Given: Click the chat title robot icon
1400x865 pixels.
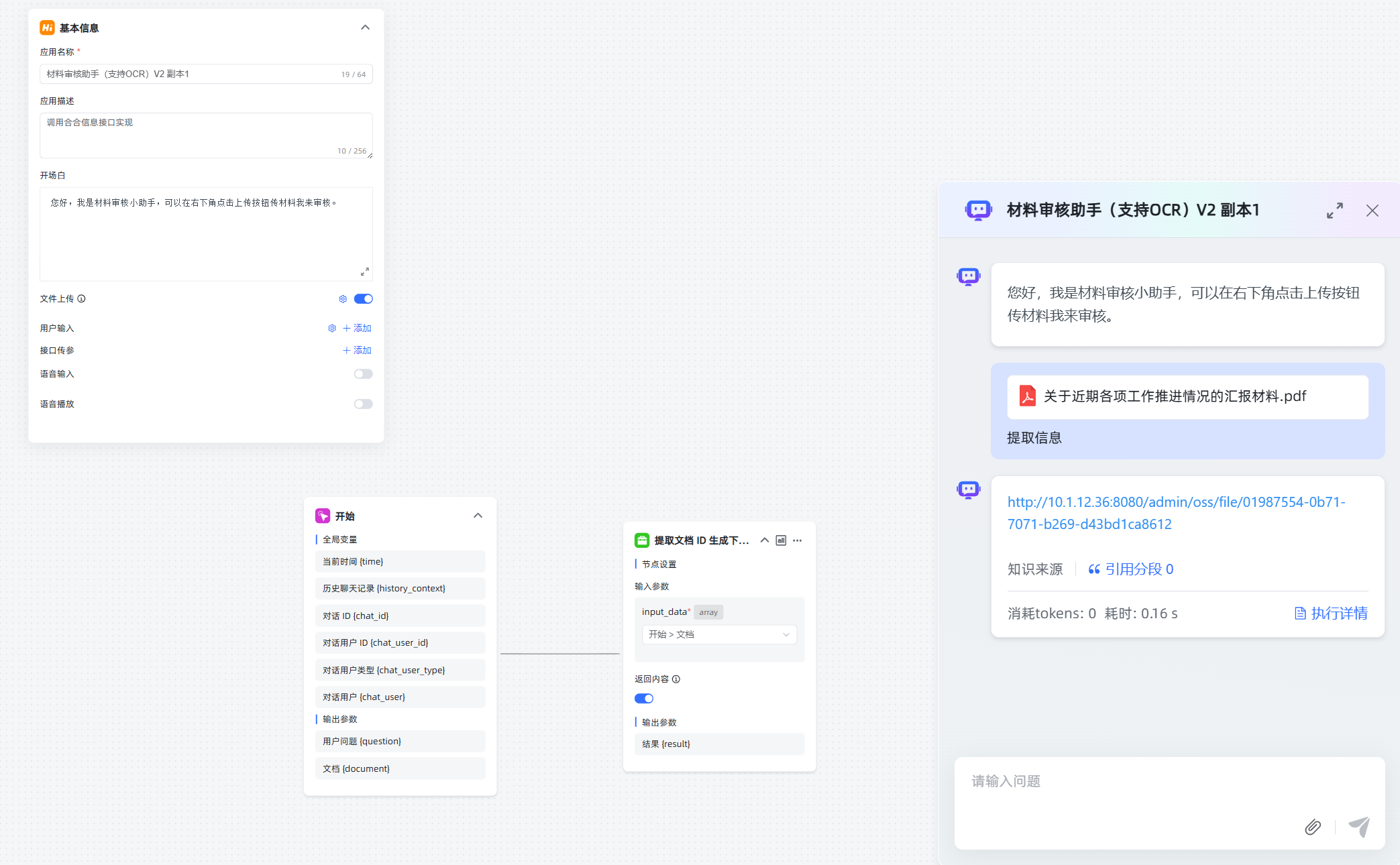Looking at the screenshot, I should (x=979, y=211).
